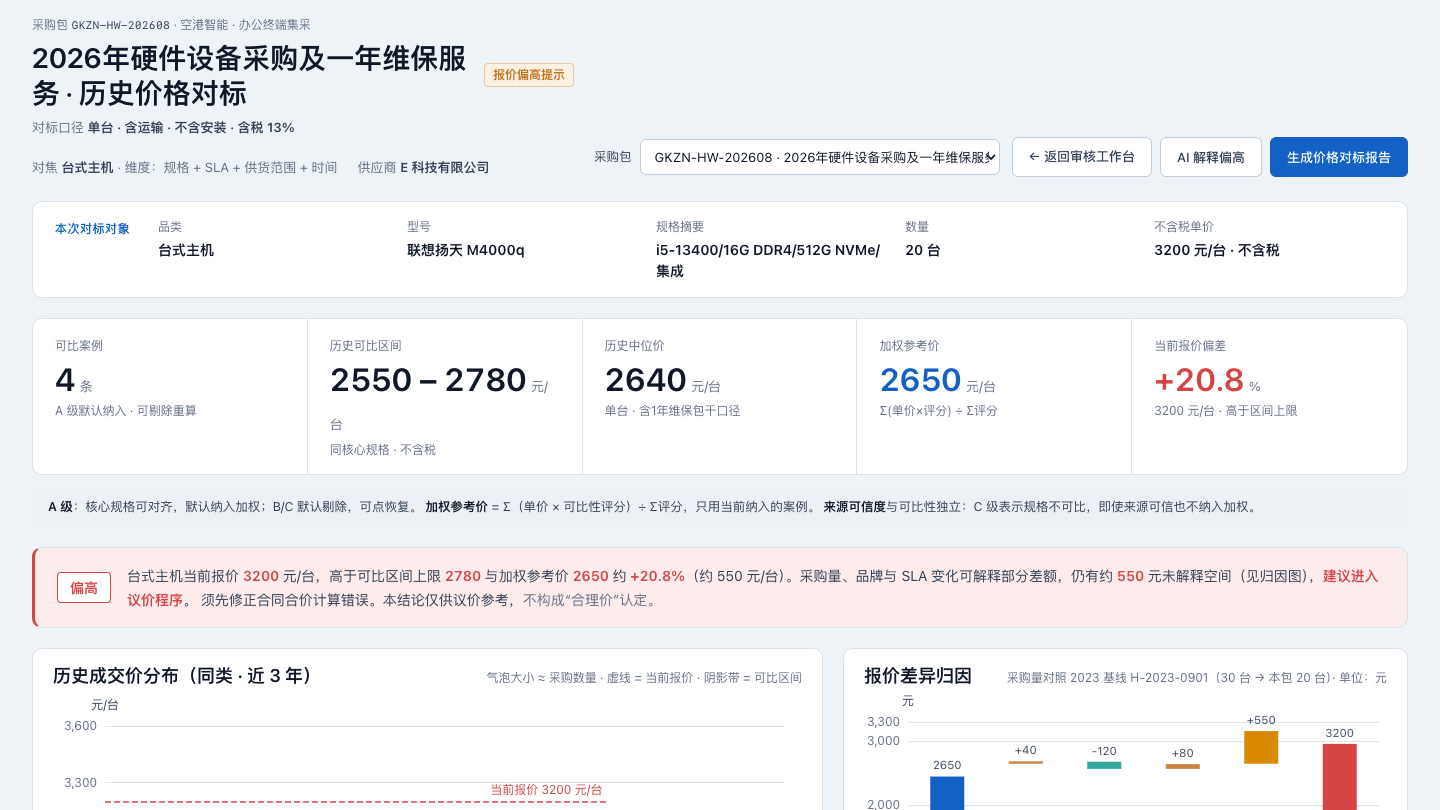This screenshot has height=810, width=1440.
Task: Click the red 3200 bar in waterfall chart
Action: (1339, 777)
